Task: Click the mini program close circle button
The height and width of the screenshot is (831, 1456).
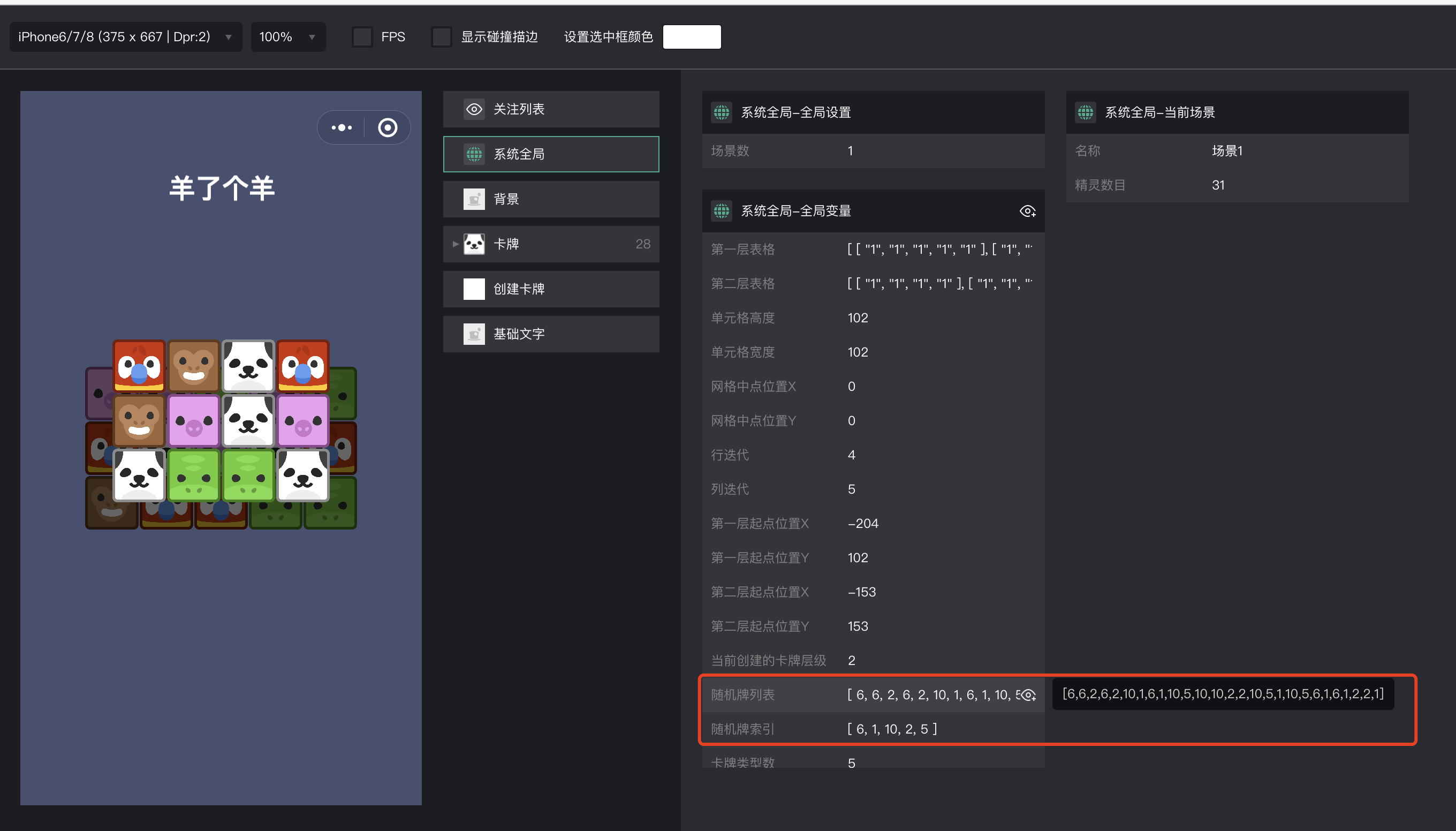Action: pyautogui.click(x=388, y=128)
